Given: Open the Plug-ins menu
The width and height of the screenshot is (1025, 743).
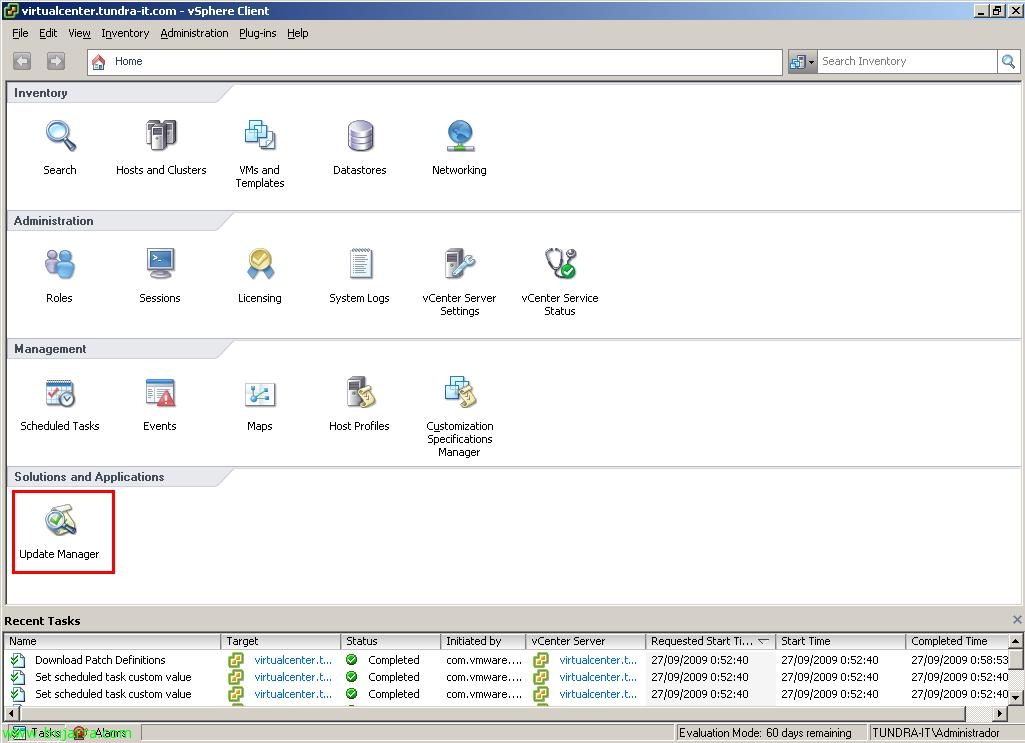Looking at the screenshot, I should [258, 33].
